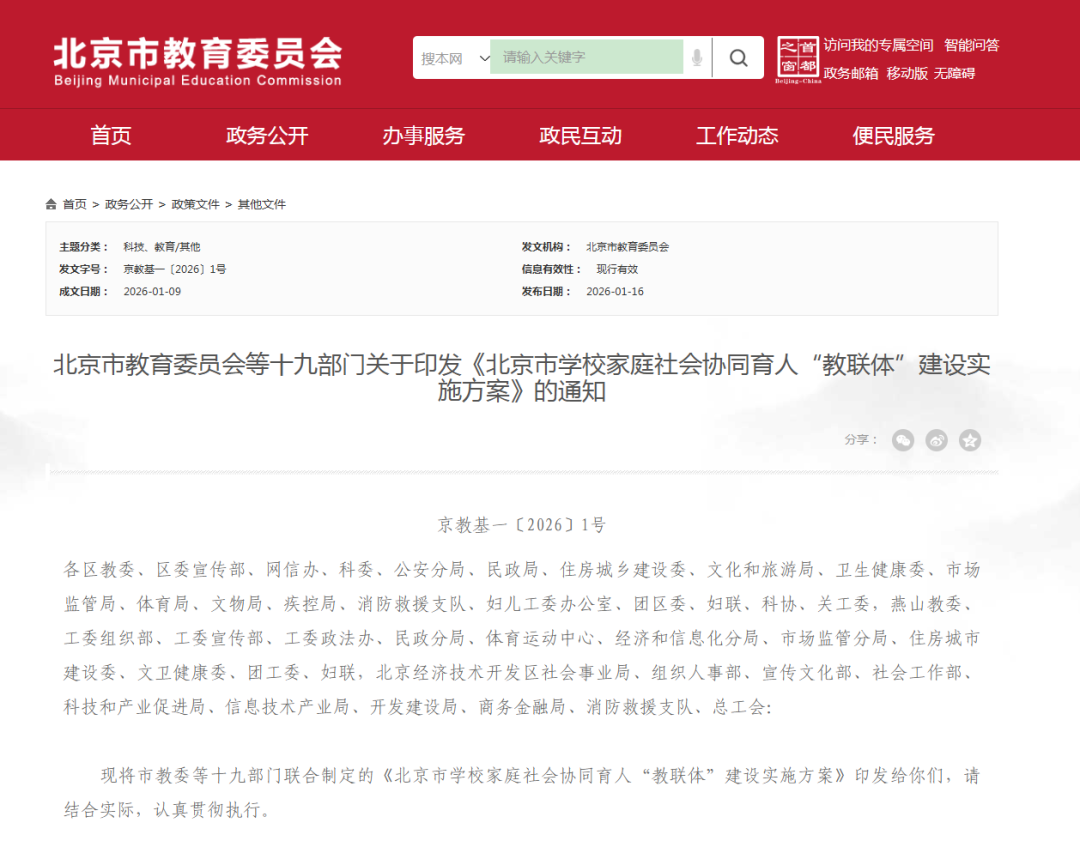Image resolution: width=1080 pixels, height=841 pixels.
Task: Select 政民互动 in the navigation bar
Action: (580, 136)
